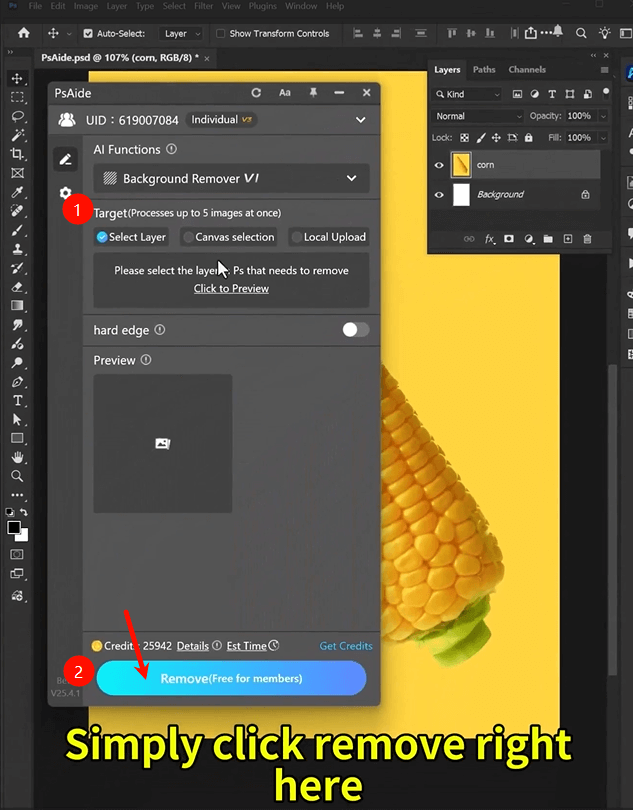Enable Show Transform Controls checkbox
Viewport: 633px width, 810px height.
[220, 34]
